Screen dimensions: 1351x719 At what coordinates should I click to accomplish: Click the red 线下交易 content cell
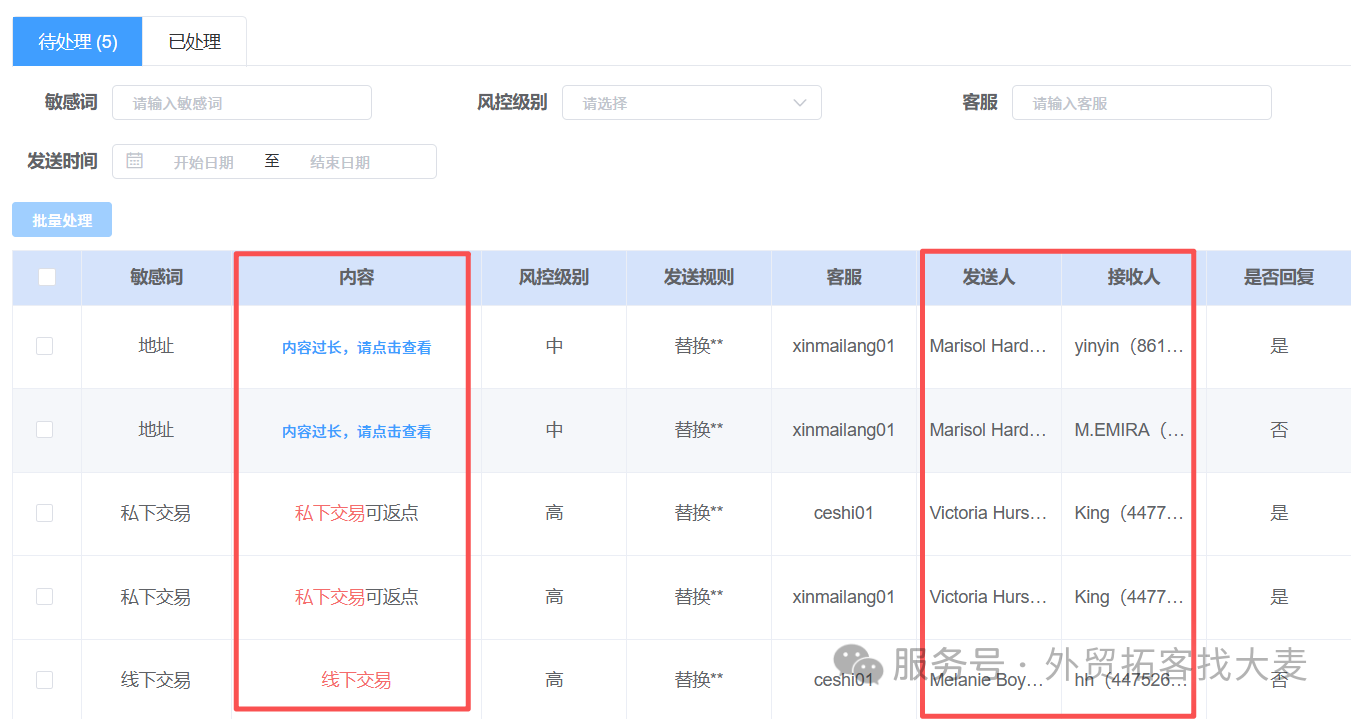[356, 680]
